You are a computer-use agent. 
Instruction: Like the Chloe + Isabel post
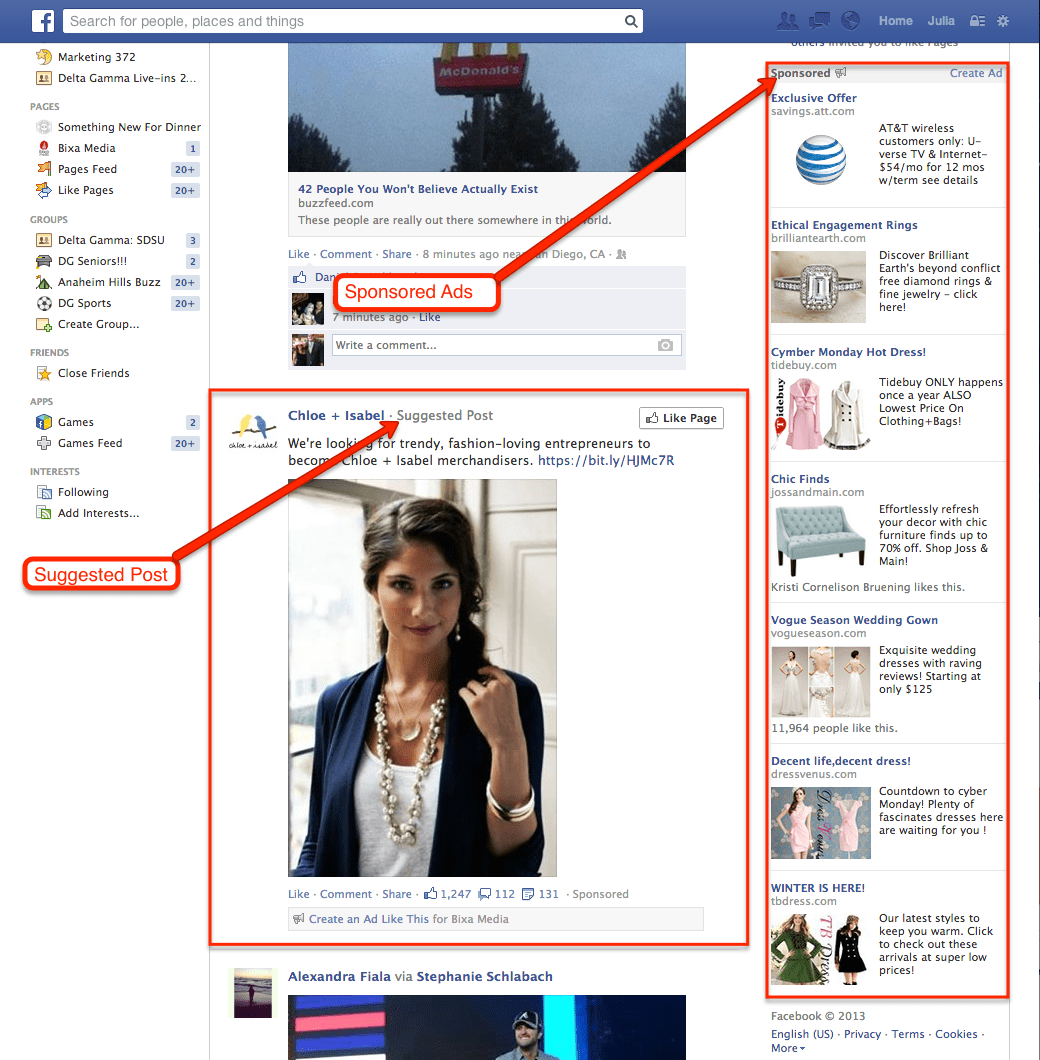tap(298, 894)
